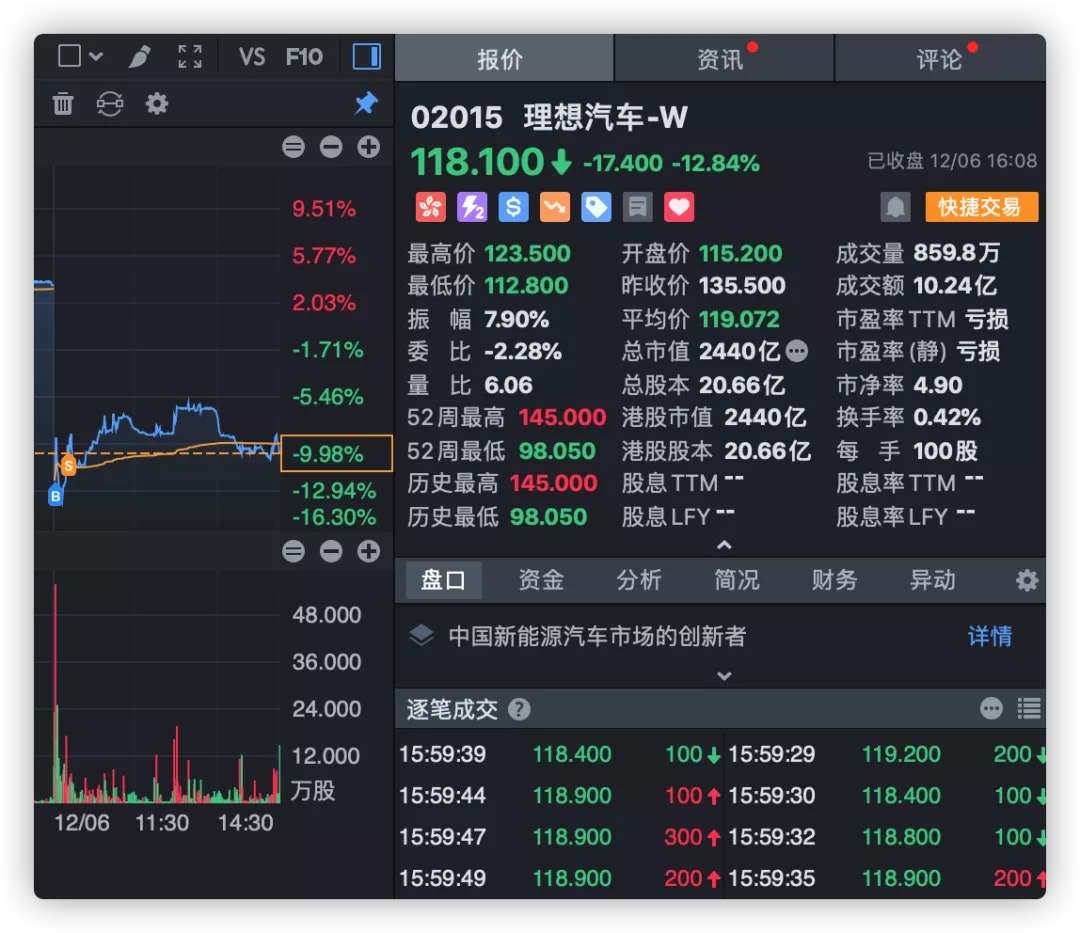
Task: Open the rectangle shape dropdown
Action: coord(81,56)
